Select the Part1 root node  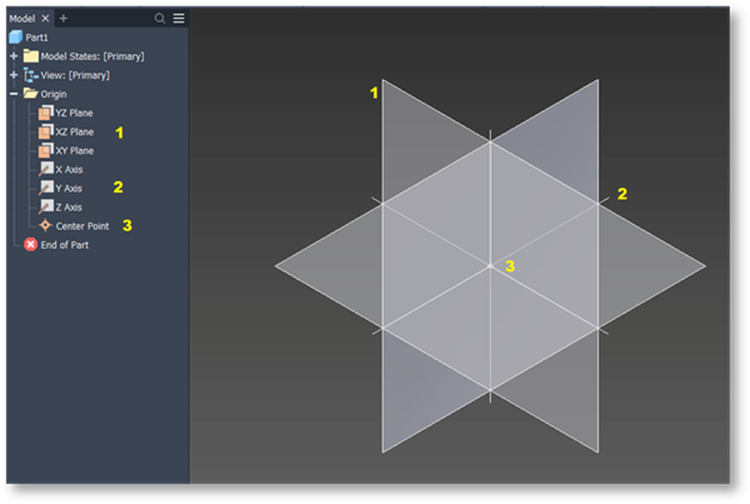[x=37, y=37]
